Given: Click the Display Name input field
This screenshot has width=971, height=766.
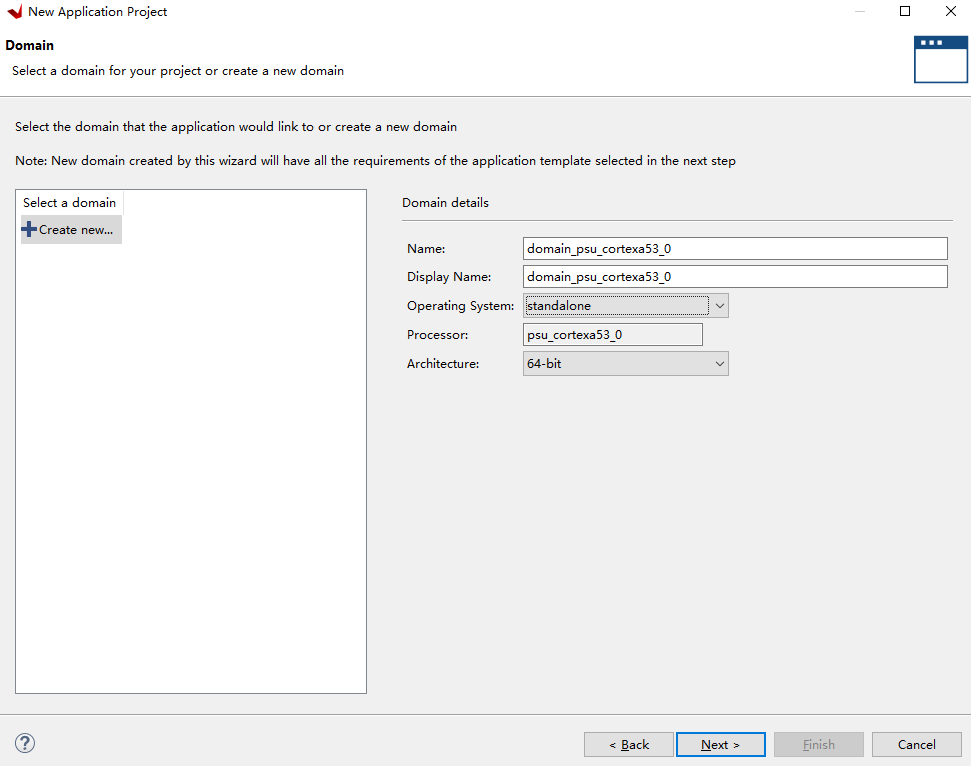Looking at the screenshot, I should click(735, 276).
